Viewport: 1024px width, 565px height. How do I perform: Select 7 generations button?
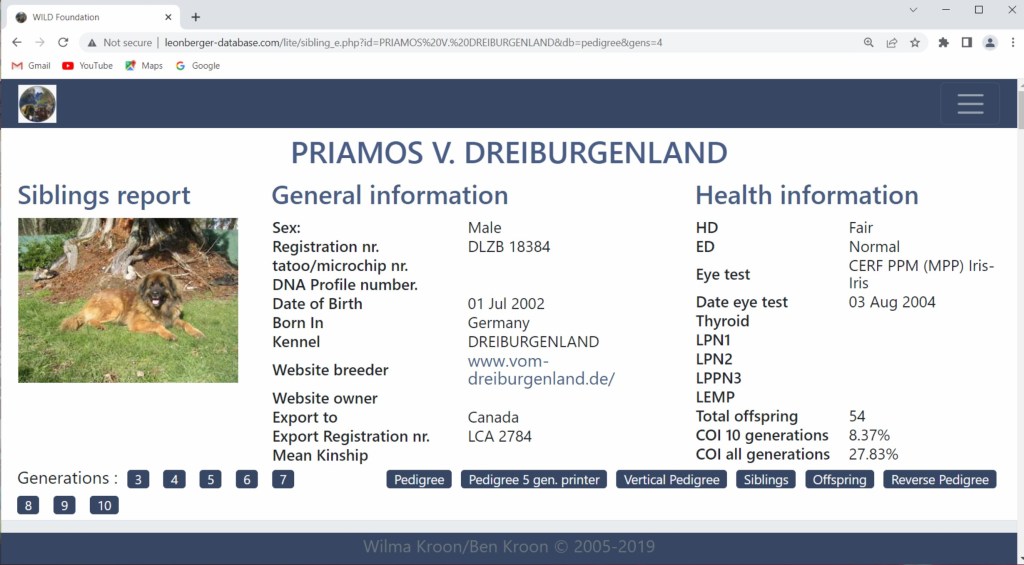pos(283,479)
